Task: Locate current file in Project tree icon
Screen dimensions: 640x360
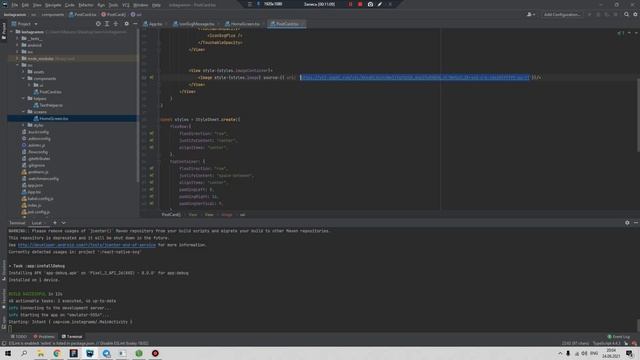Action: 98,24
